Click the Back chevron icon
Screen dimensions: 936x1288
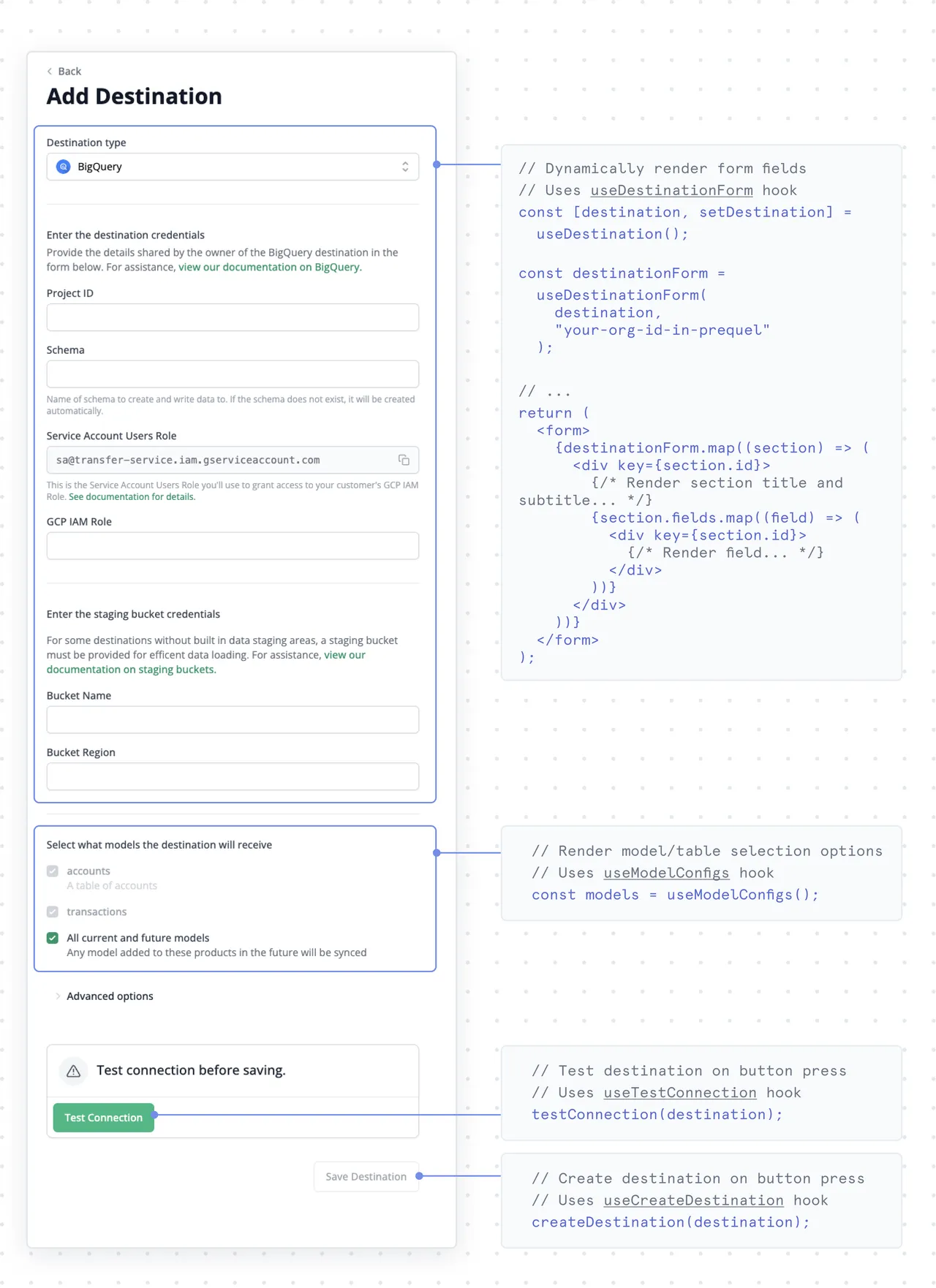pyautogui.click(x=50, y=72)
